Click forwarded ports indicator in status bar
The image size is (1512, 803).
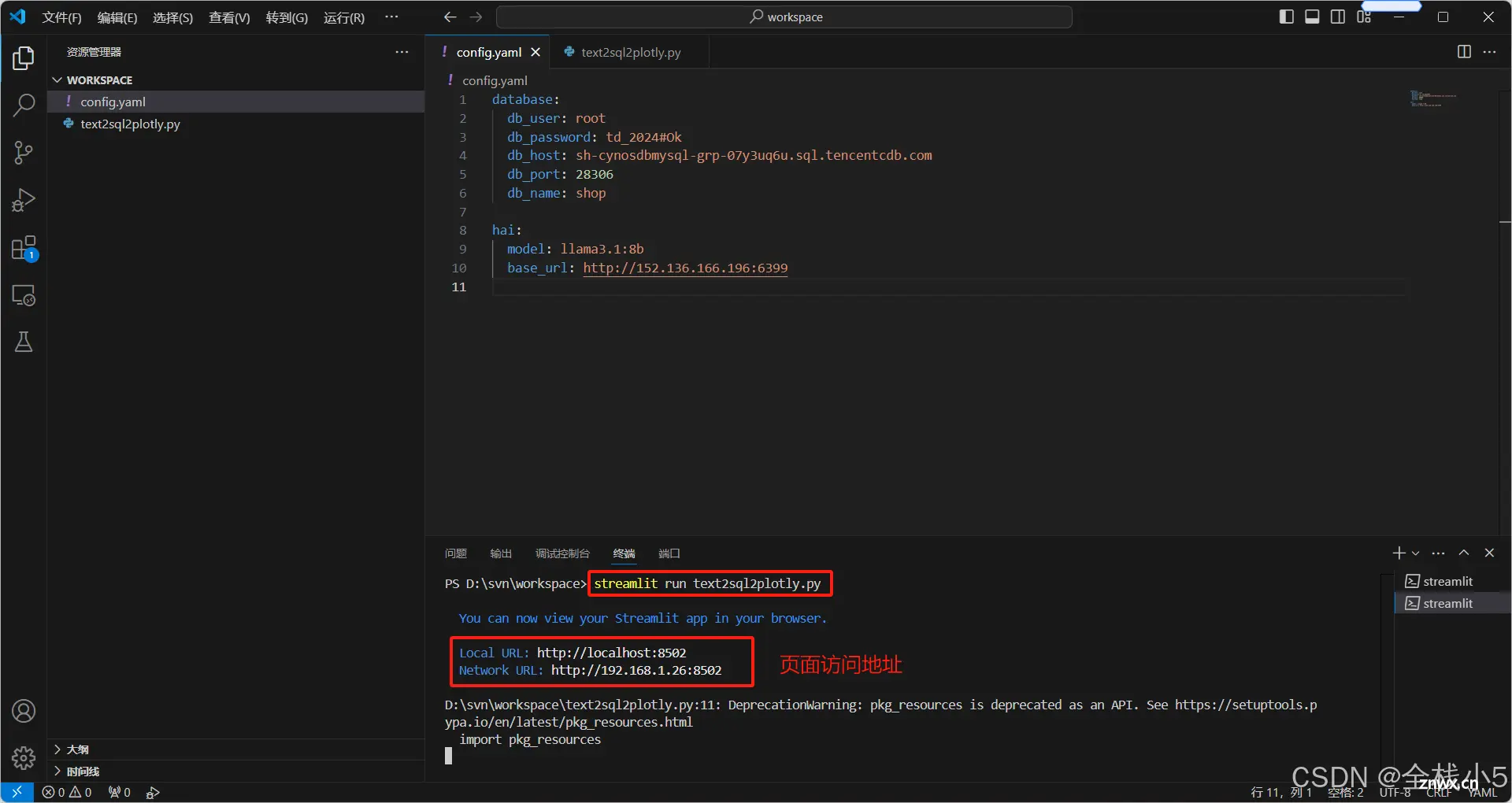click(120, 792)
